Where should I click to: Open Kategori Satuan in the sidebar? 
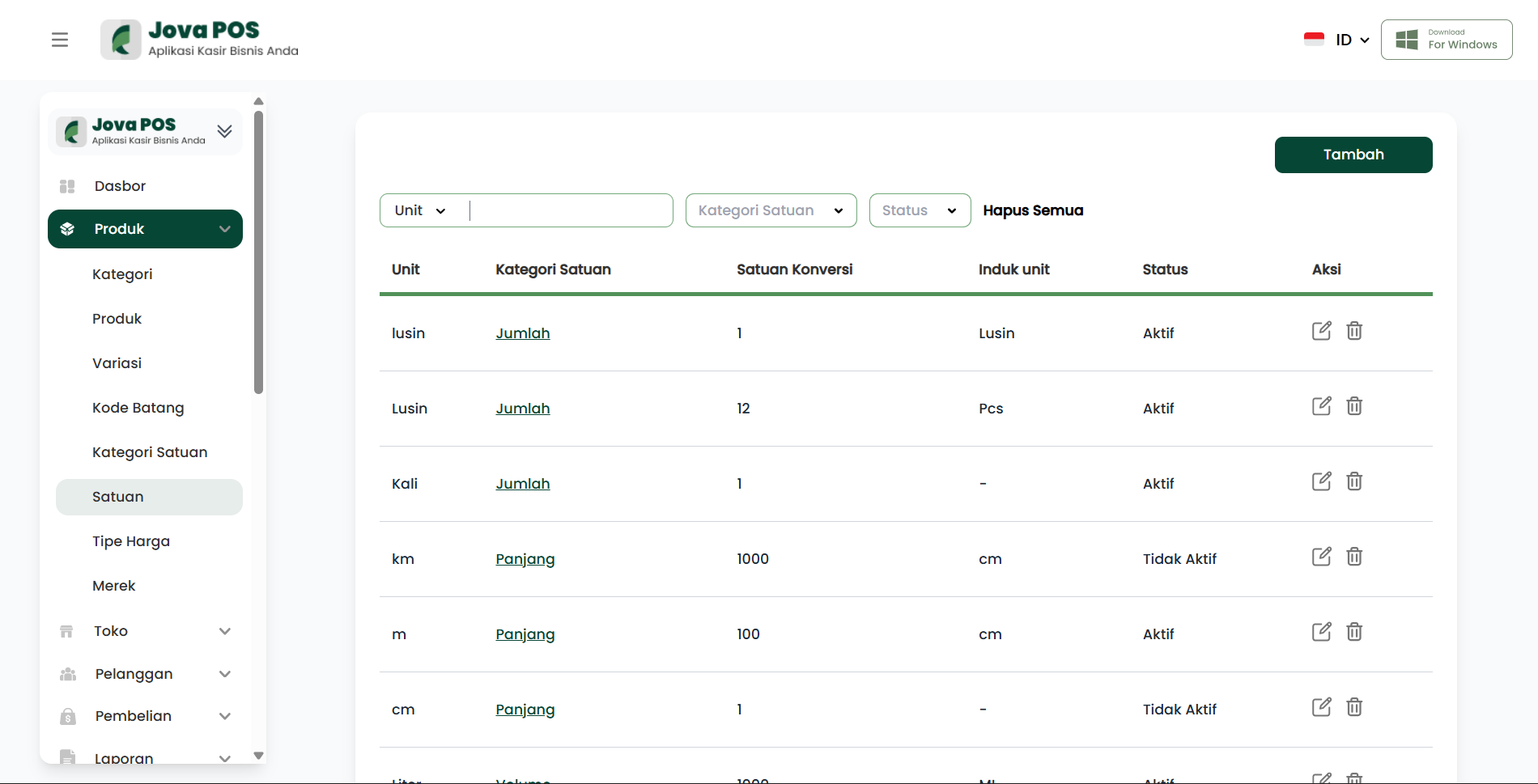150,452
